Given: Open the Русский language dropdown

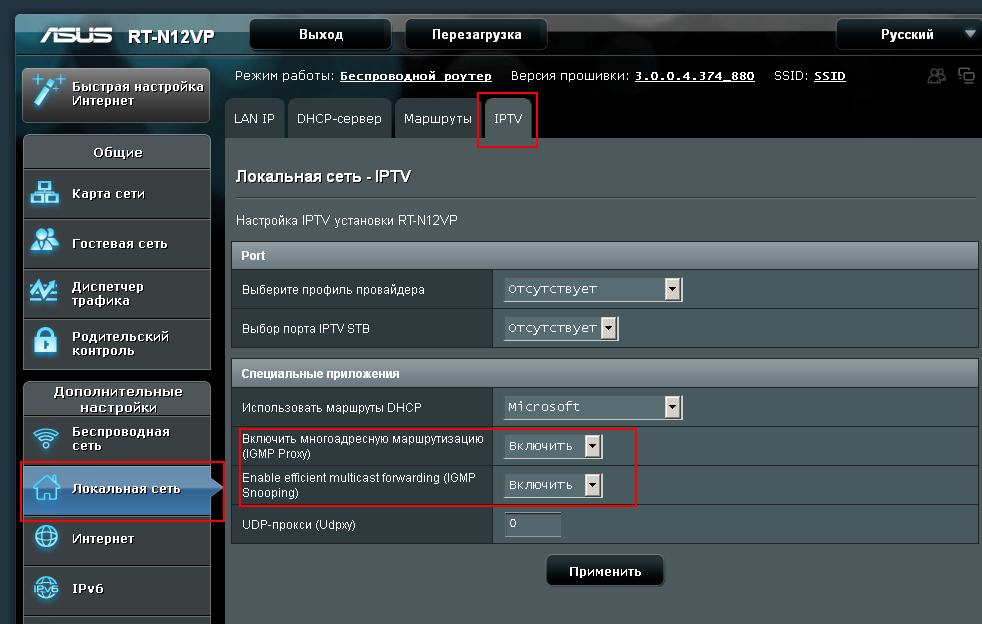Looking at the screenshot, I should tap(909, 34).
